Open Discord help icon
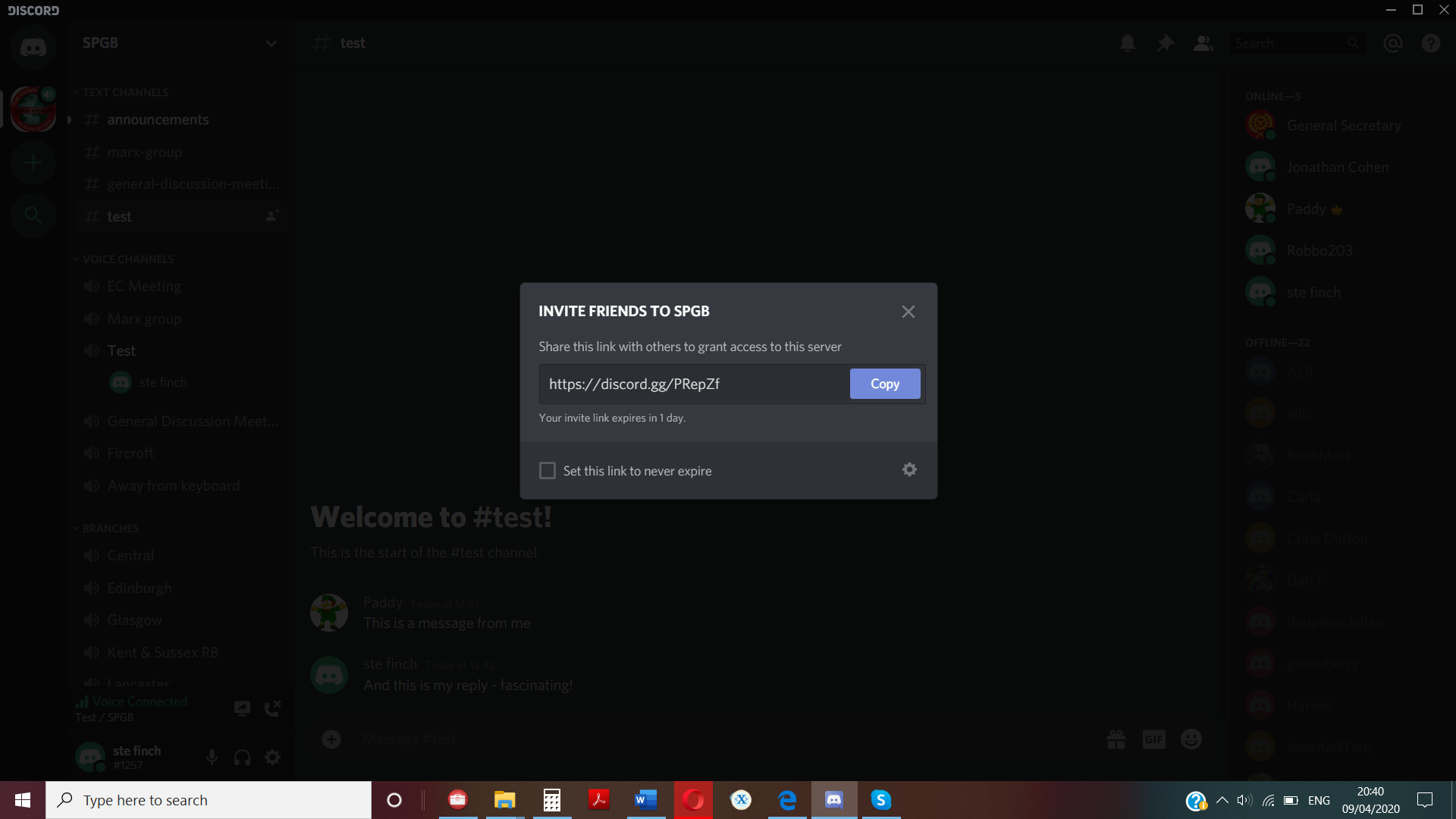The height and width of the screenshot is (819, 1456). point(1431,43)
